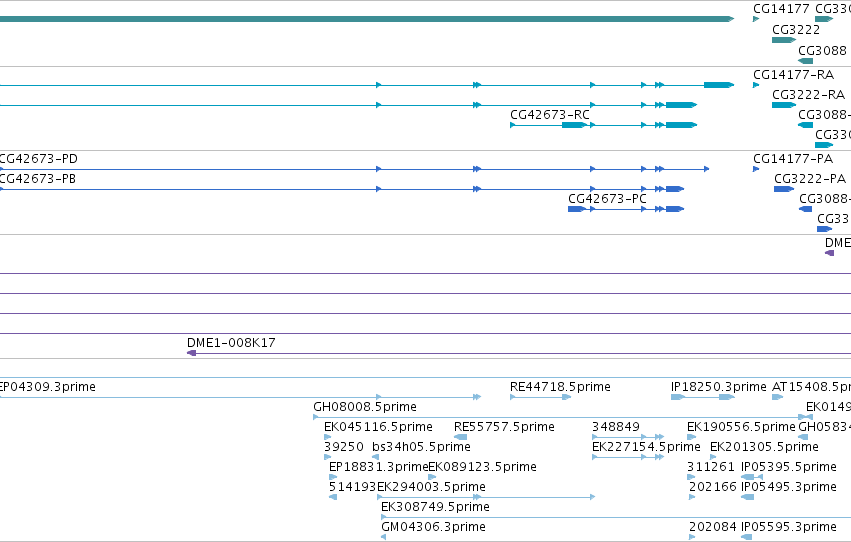Open the GH08008.5prime EST label
Screen dimensions: 851x542
(x=365, y=407)
